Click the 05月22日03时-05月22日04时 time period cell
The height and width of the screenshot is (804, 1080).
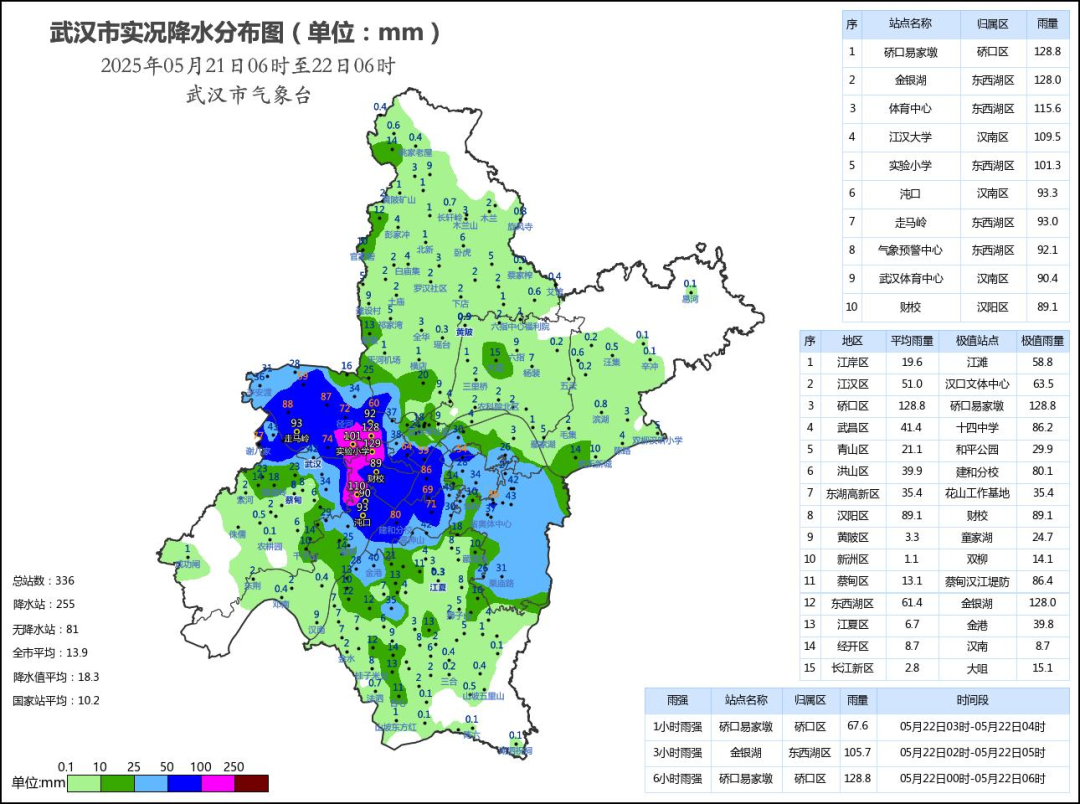point(972,726)
